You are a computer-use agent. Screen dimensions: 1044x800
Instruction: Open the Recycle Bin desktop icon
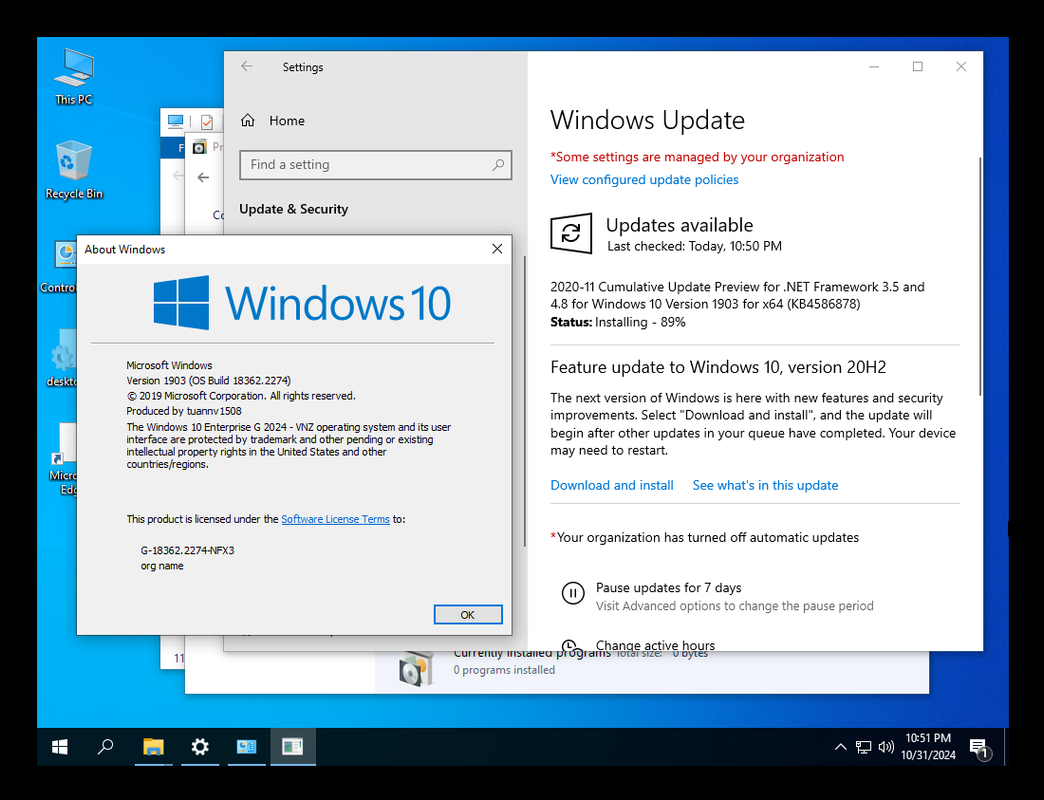pos(74,170)
